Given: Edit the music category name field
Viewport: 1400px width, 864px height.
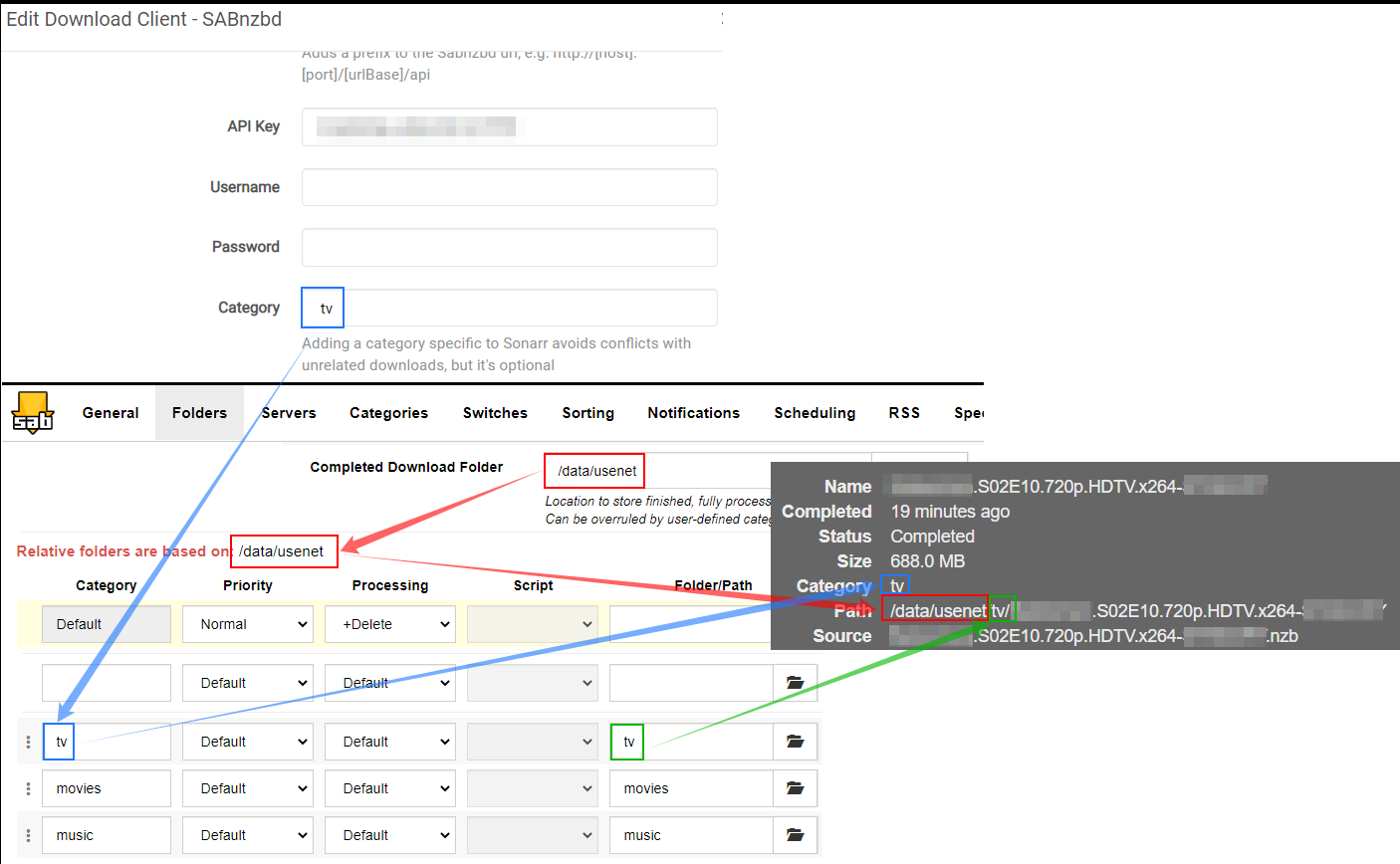Looking at the screenshot, I should tap(107, 835).
